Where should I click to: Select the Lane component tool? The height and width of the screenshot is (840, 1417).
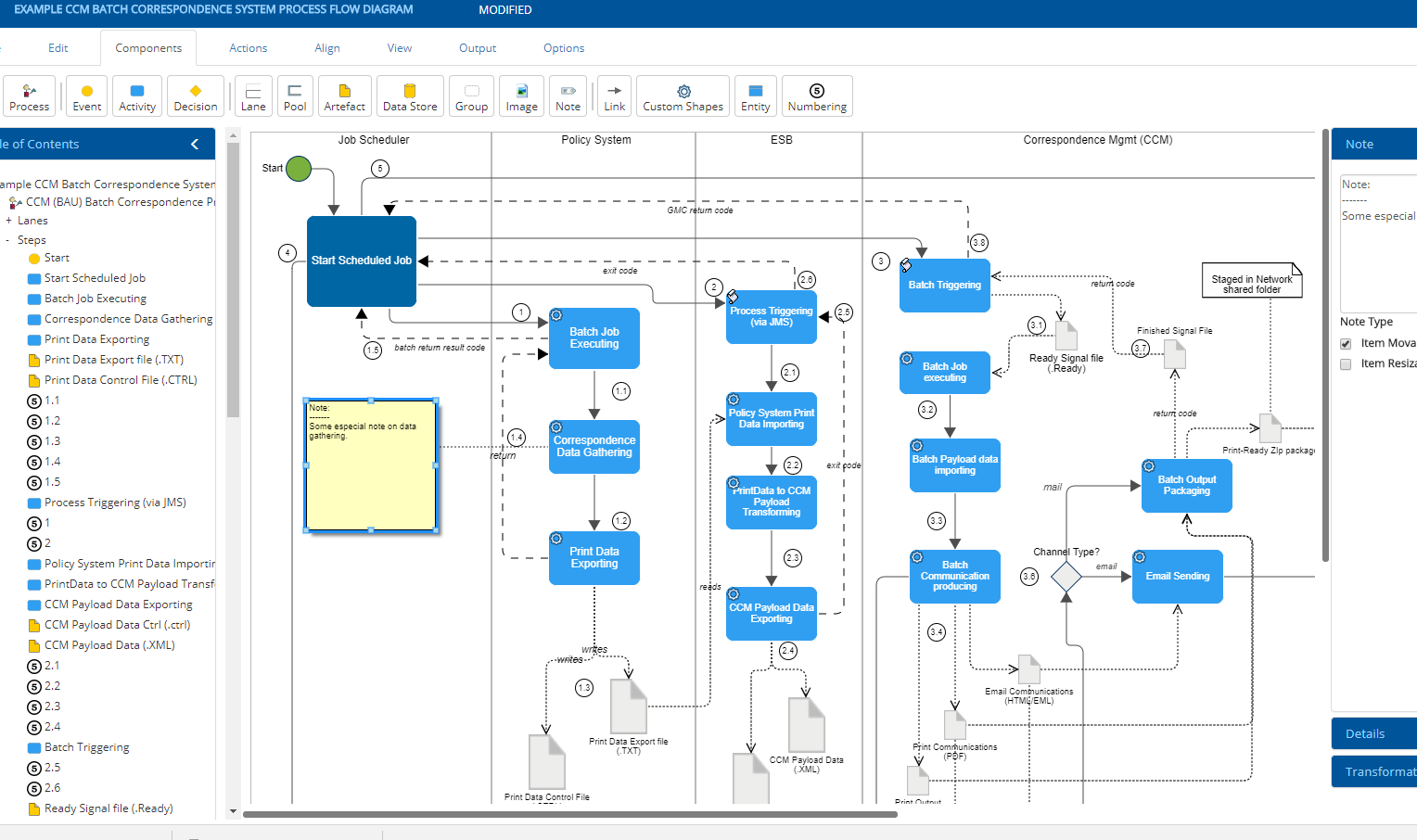[253, 96]
